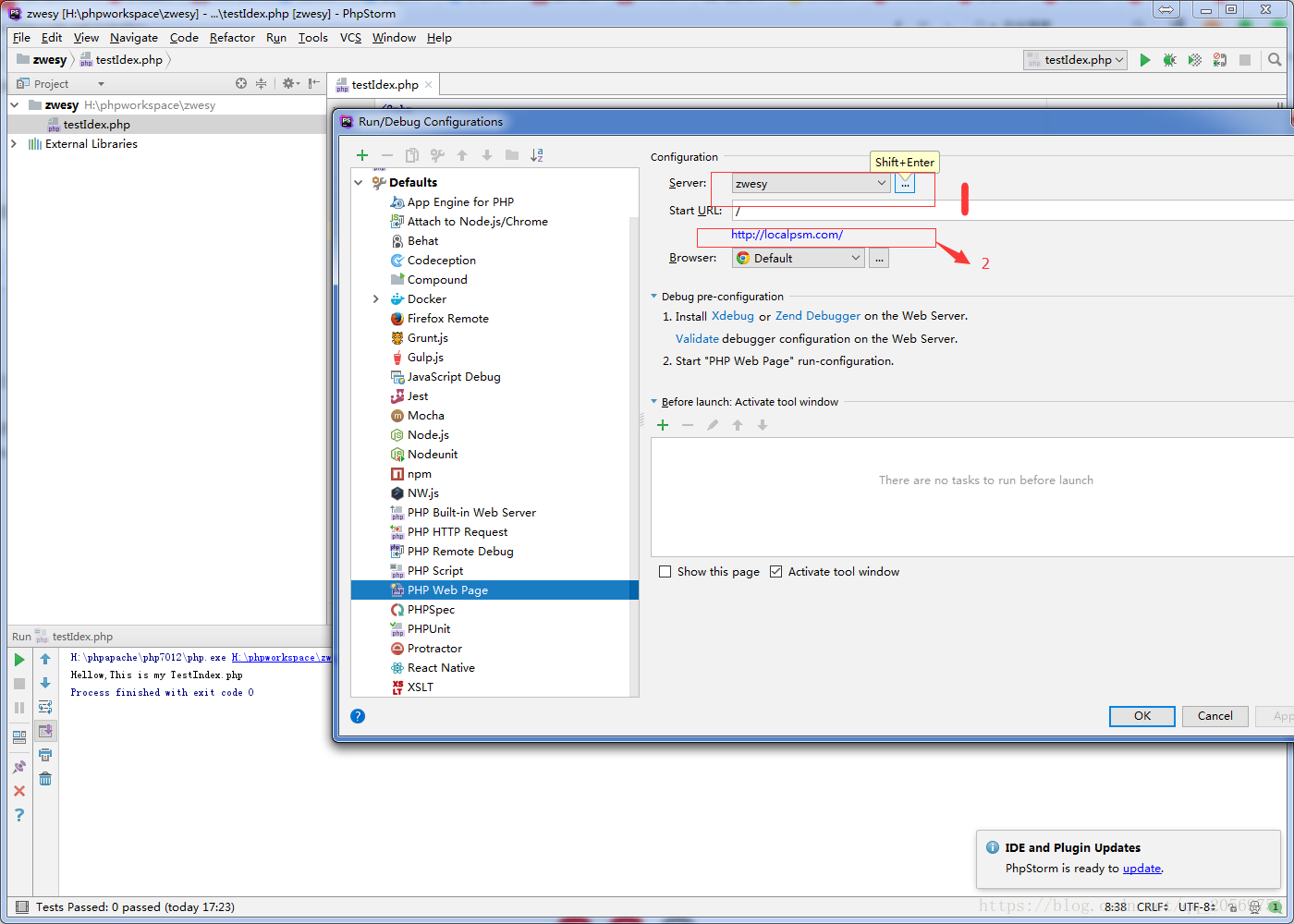The image size is (1294, 924).
Task: Click the disabled Stop square in main toolbar
Action: click(1245, 60)
